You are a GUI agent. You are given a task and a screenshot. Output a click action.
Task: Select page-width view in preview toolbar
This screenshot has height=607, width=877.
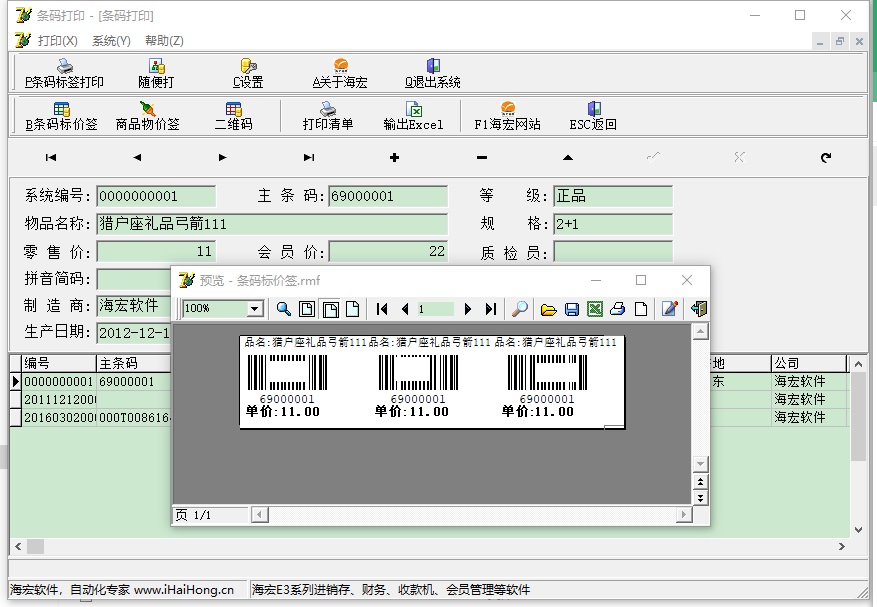(x=331, y=309)
